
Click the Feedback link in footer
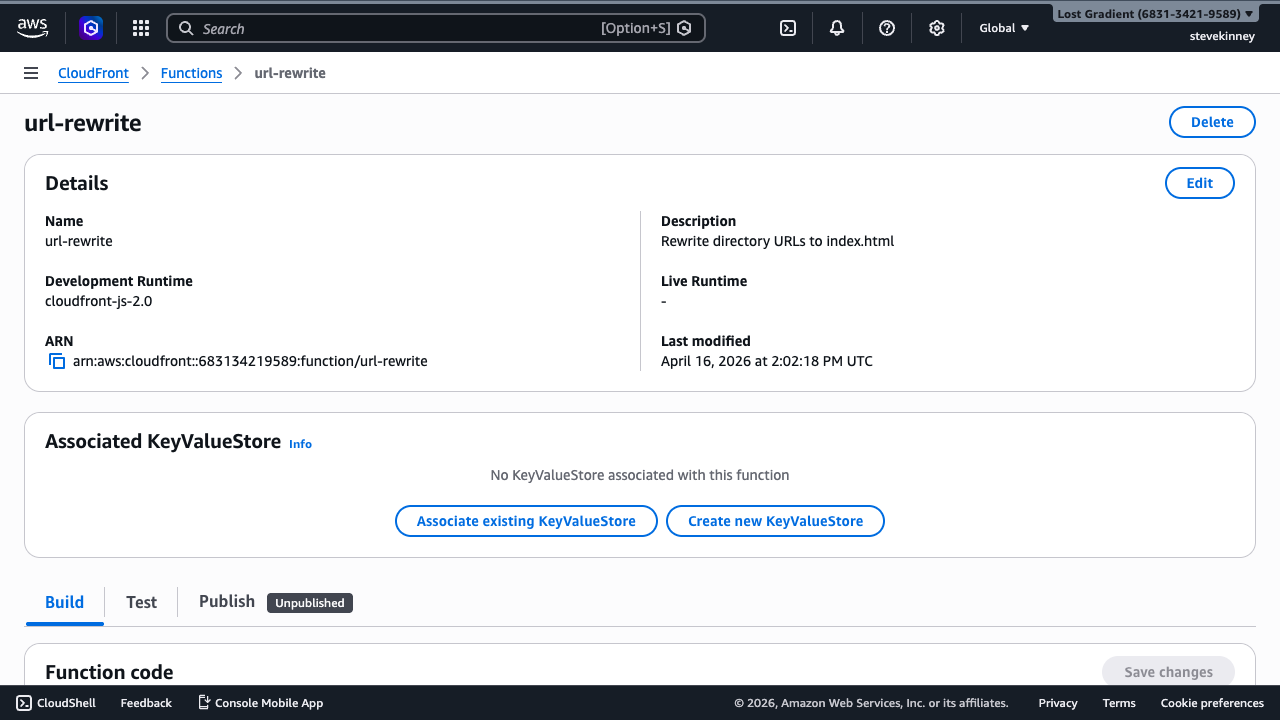pos(146,703)
